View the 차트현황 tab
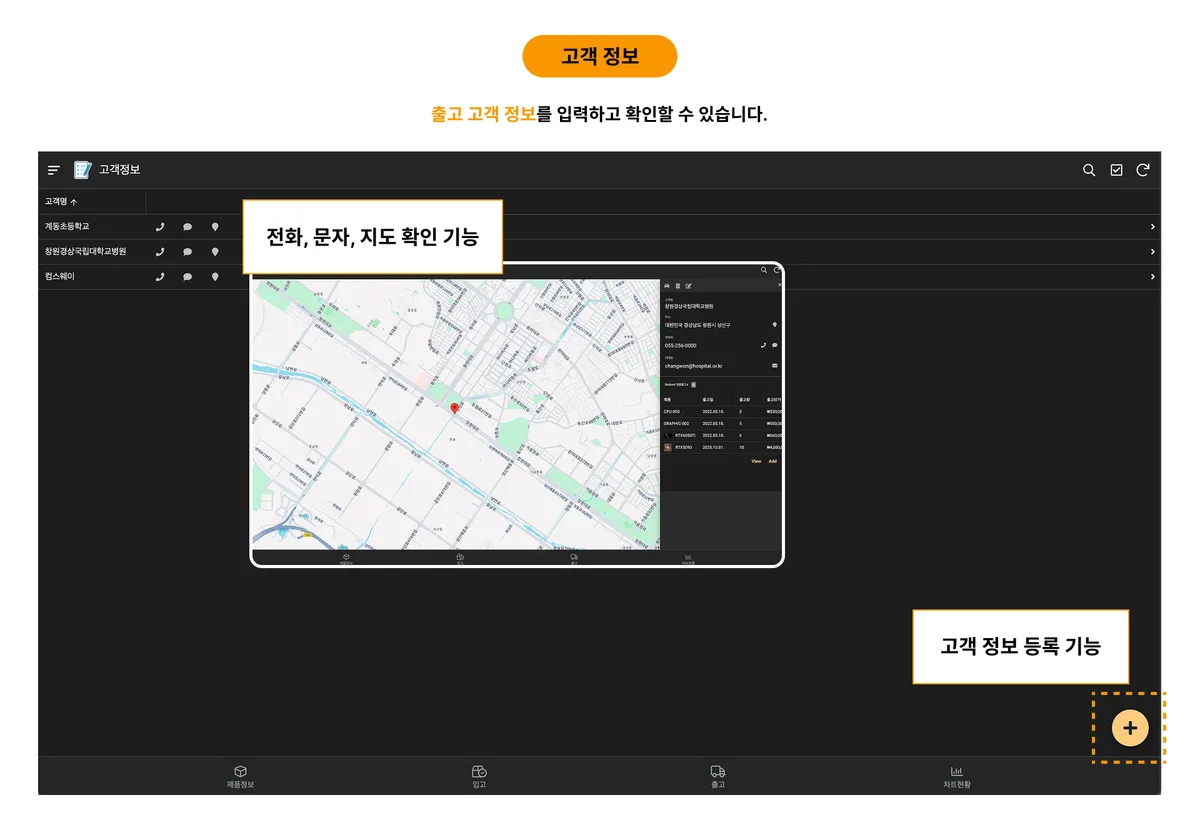This screenshot has height=830, width=1200. tap(956, 776)
